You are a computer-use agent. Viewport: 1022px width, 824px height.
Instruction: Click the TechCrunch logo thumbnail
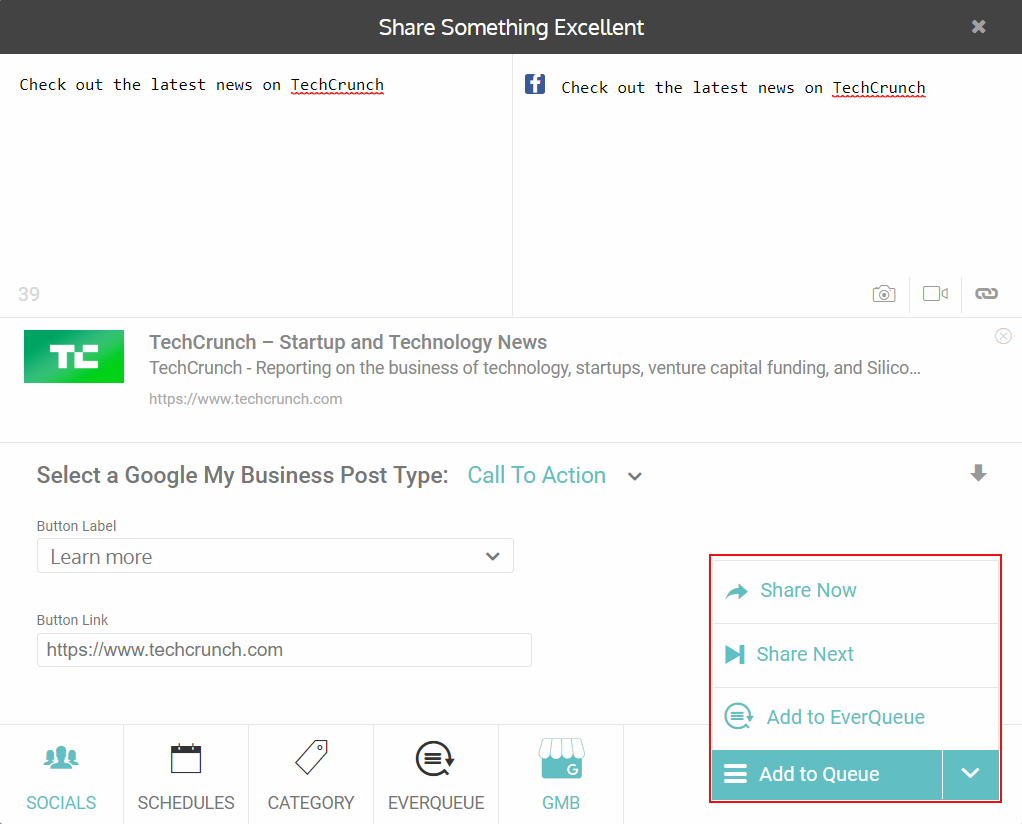[74, 356]
